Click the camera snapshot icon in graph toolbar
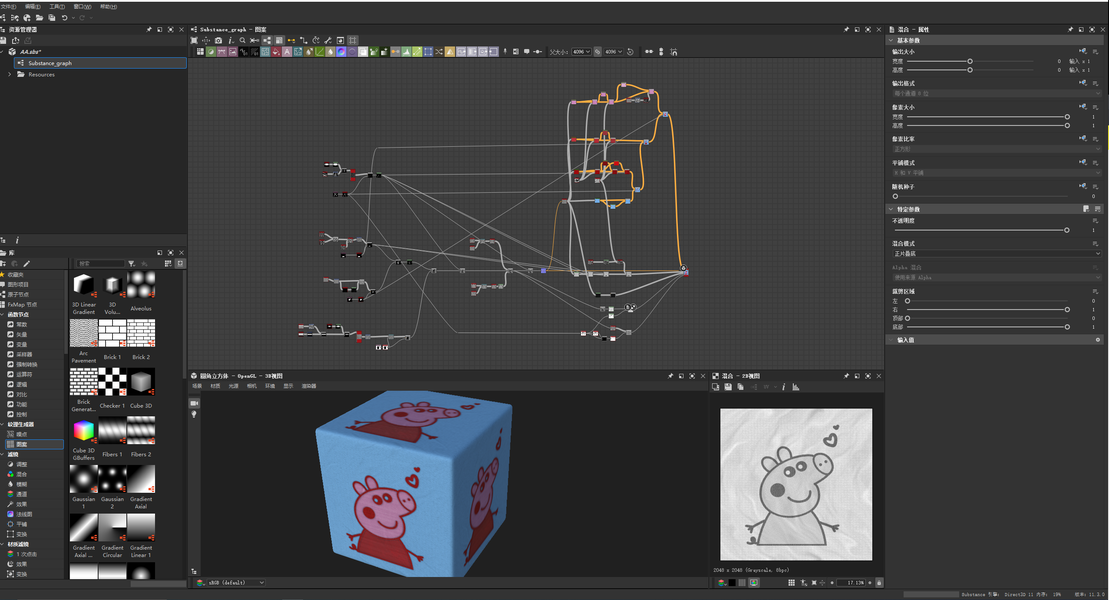This screenshot has width=1109, height=600. (218, 40)
